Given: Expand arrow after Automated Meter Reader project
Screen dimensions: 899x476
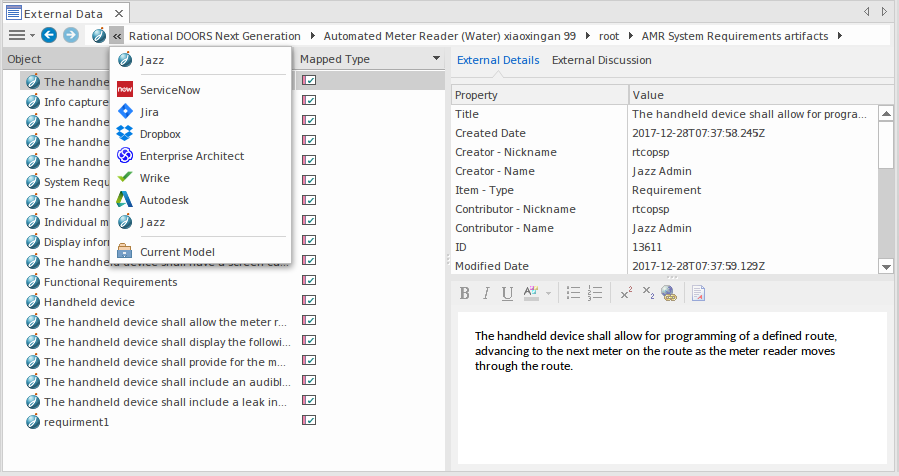Looking at the screenshot, I should click(588, 36).
